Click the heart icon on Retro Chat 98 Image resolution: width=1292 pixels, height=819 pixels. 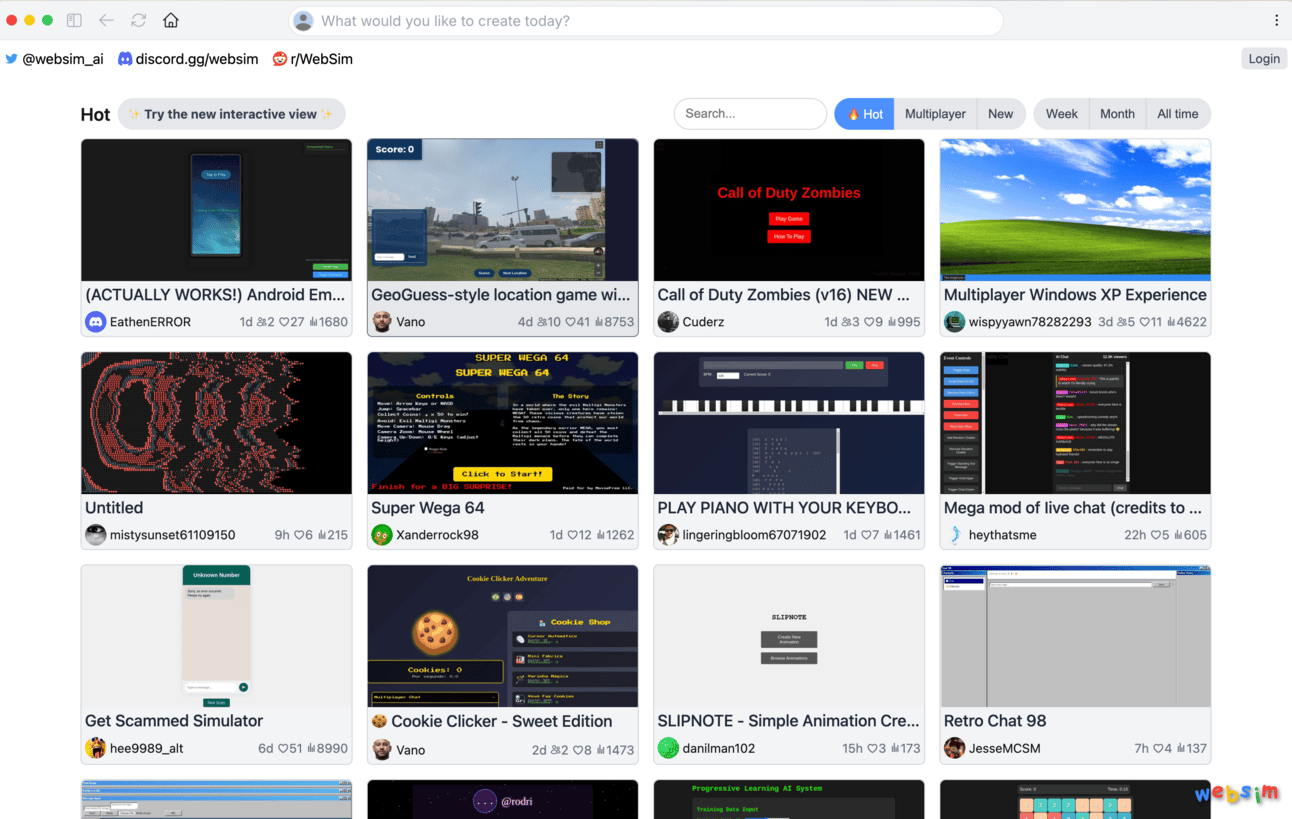(1158, 749)
